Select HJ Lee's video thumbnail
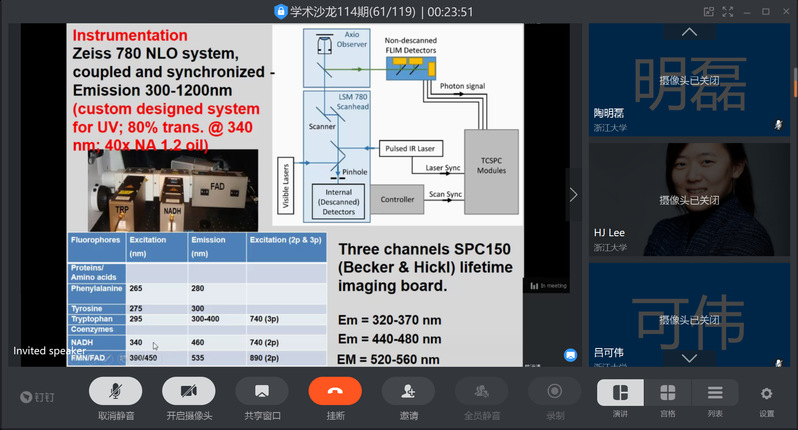798x430 pixels. click(x=689, y=195)
